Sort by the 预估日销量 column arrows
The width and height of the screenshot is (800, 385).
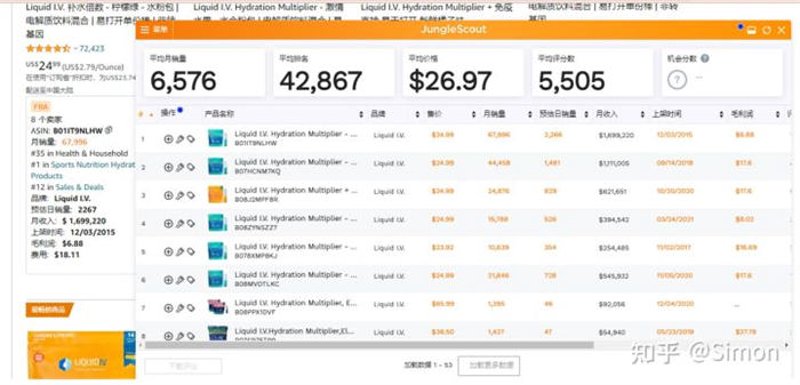[586, 114]
